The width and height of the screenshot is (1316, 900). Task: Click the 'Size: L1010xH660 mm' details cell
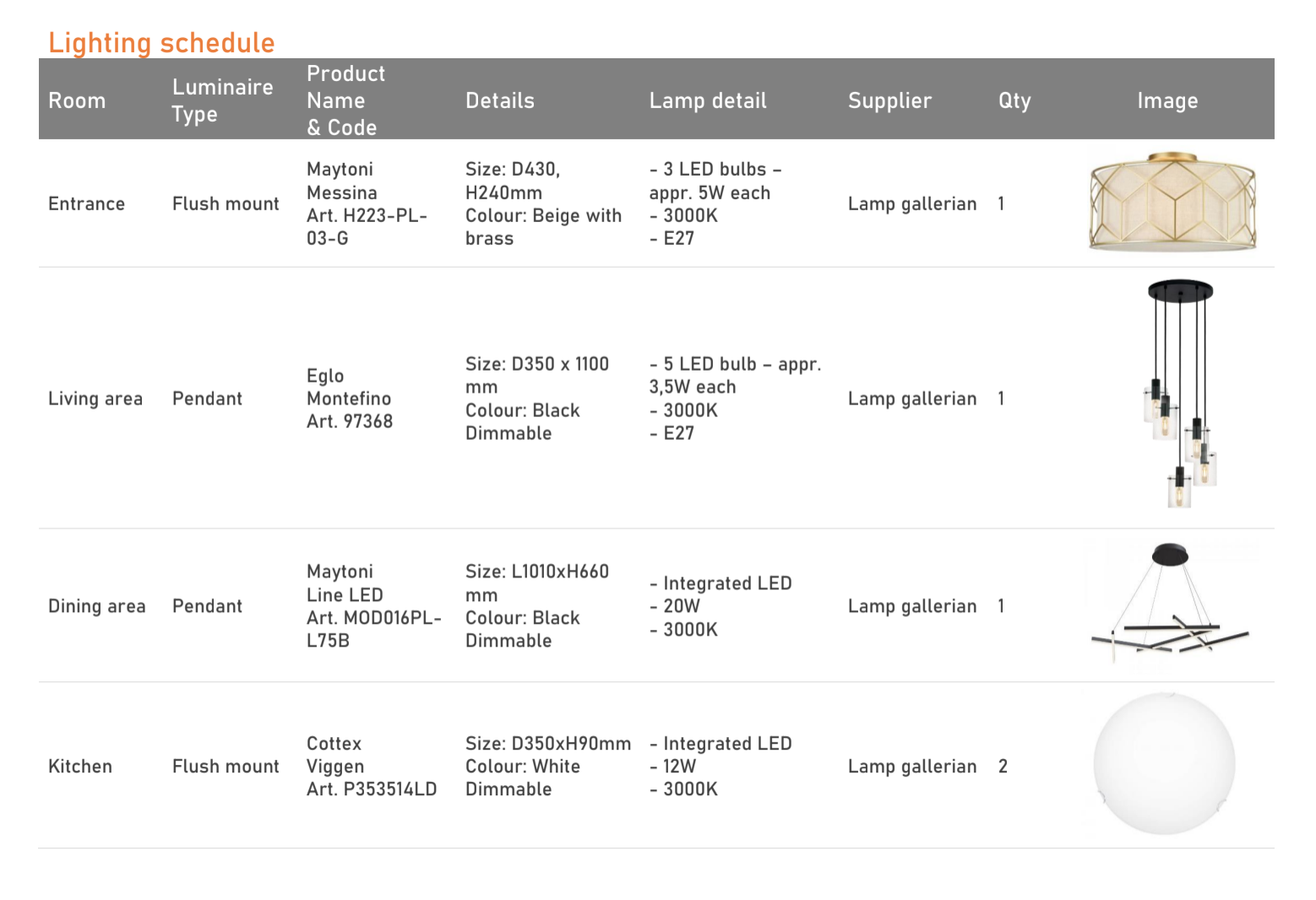537,606
